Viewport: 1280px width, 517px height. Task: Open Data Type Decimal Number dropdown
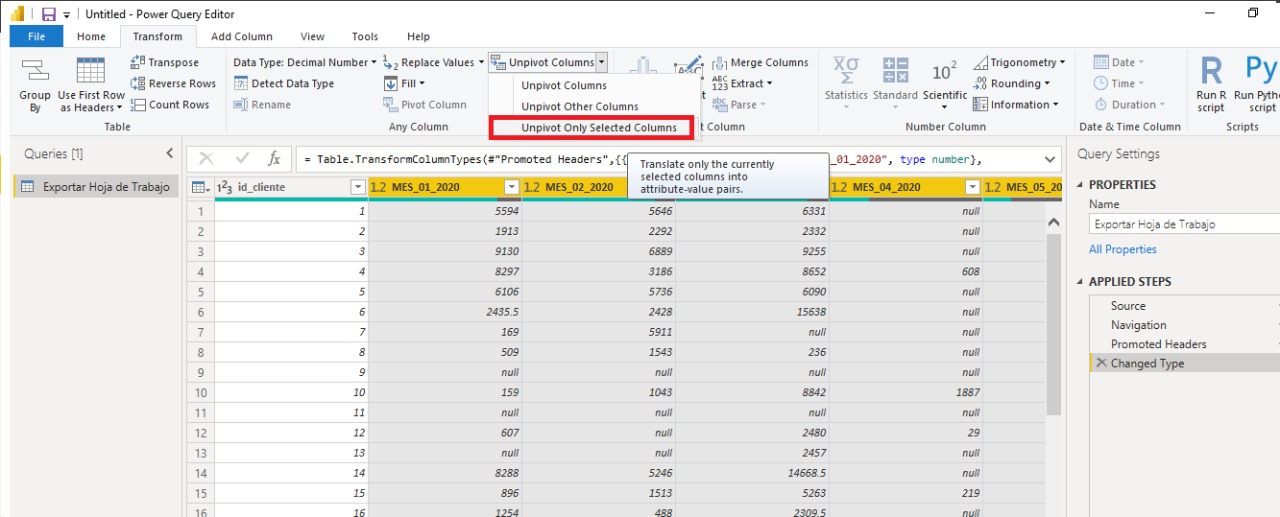(x=305, y=62)
